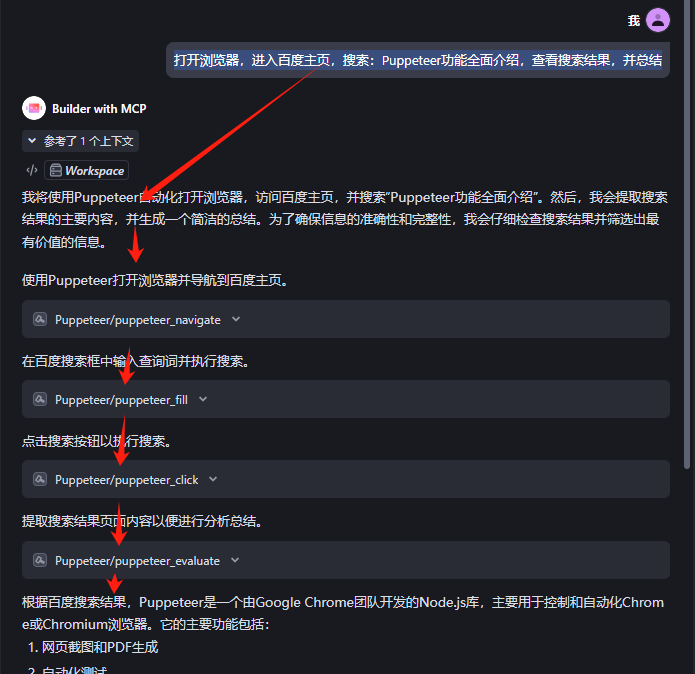Expand the puppeteer_evaluate call details chevron
Image resolution: width=695 pixels, height=674 pixels.
click(235, 561)
